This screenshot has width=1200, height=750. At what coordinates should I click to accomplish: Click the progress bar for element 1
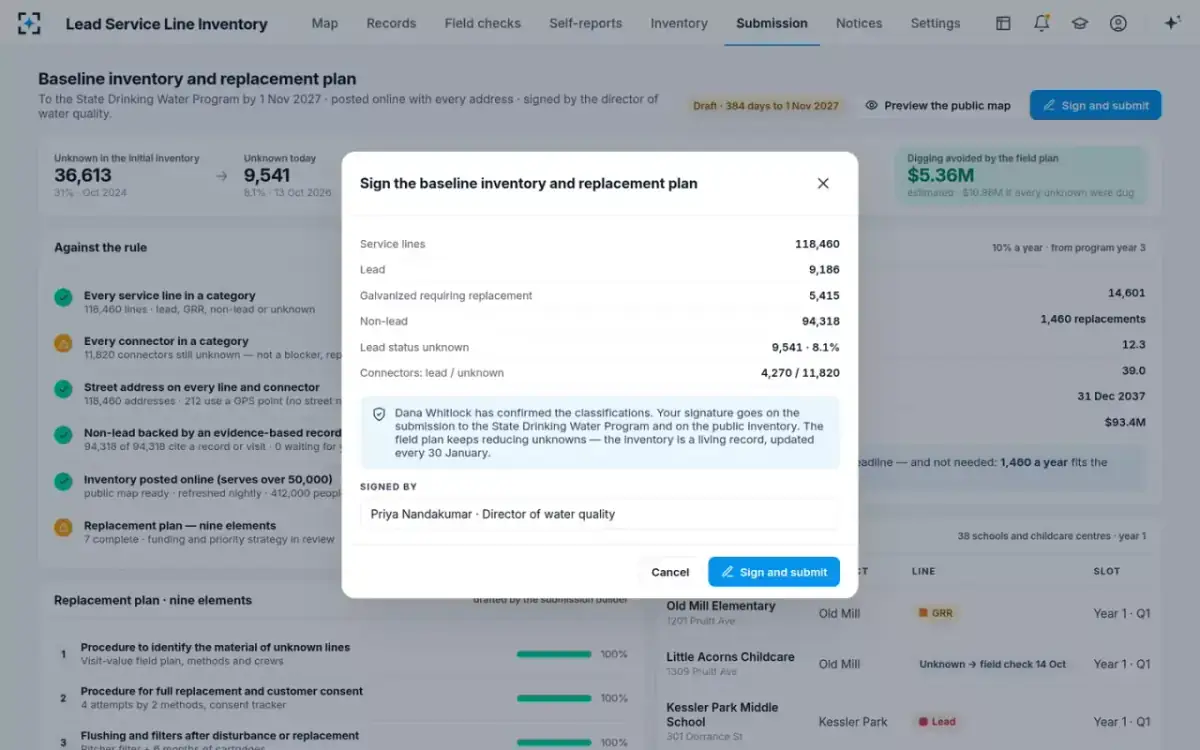click(x=554, y=654)
